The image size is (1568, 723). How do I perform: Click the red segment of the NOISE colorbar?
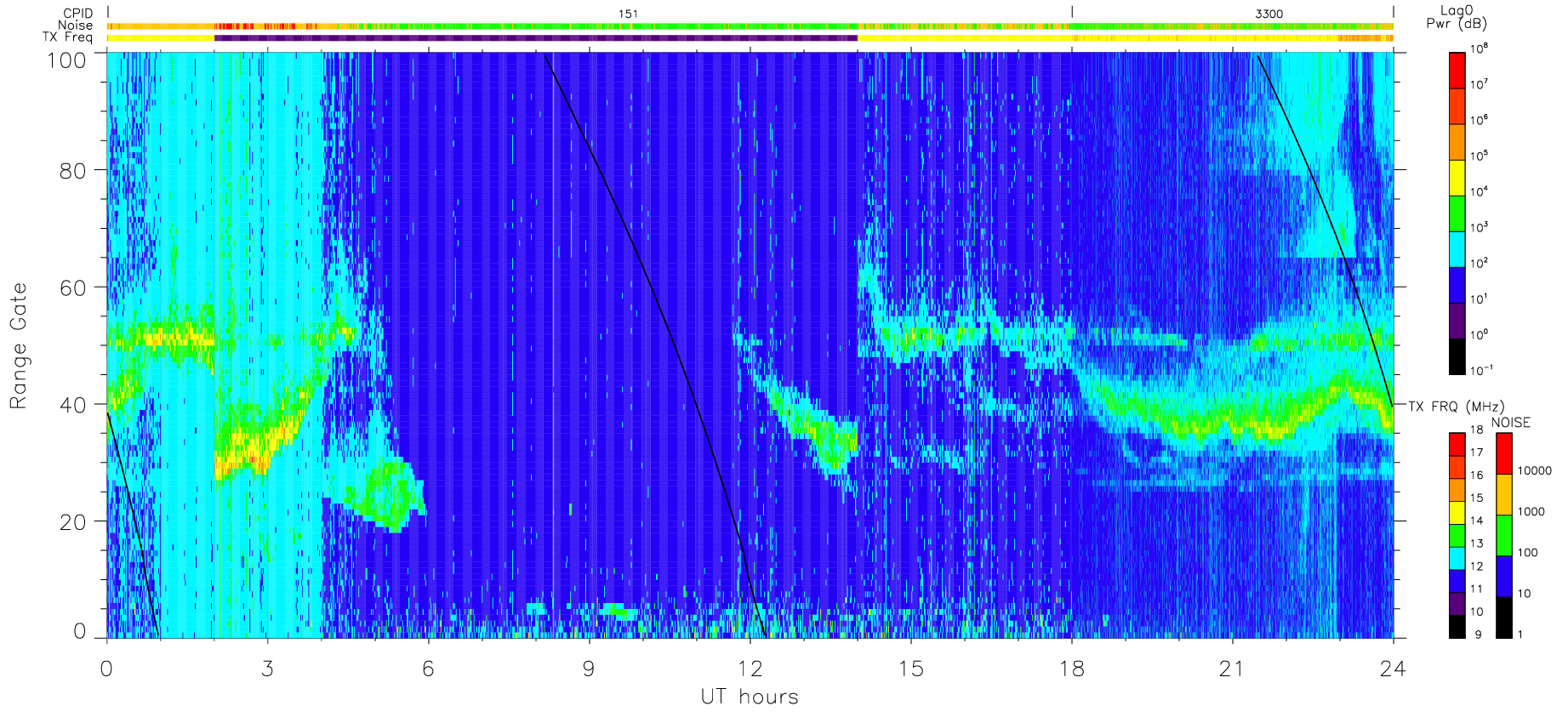(x=1504, y=453)
